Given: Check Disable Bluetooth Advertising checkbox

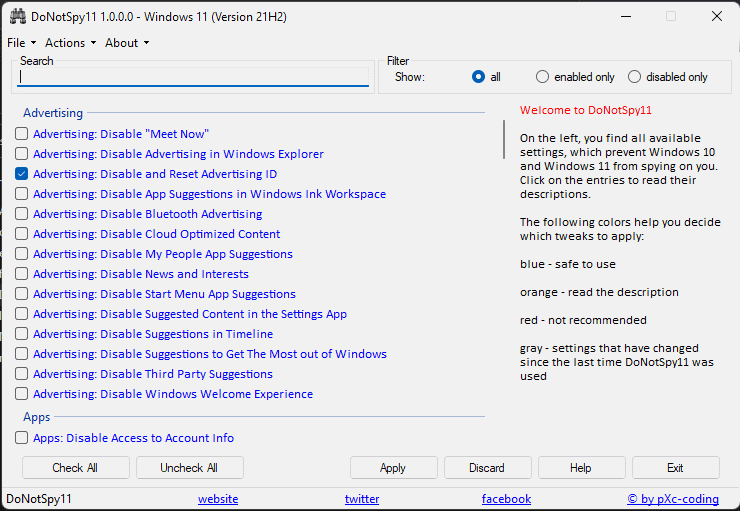Looking at the screenshot, I should click(x=21, y=214).
